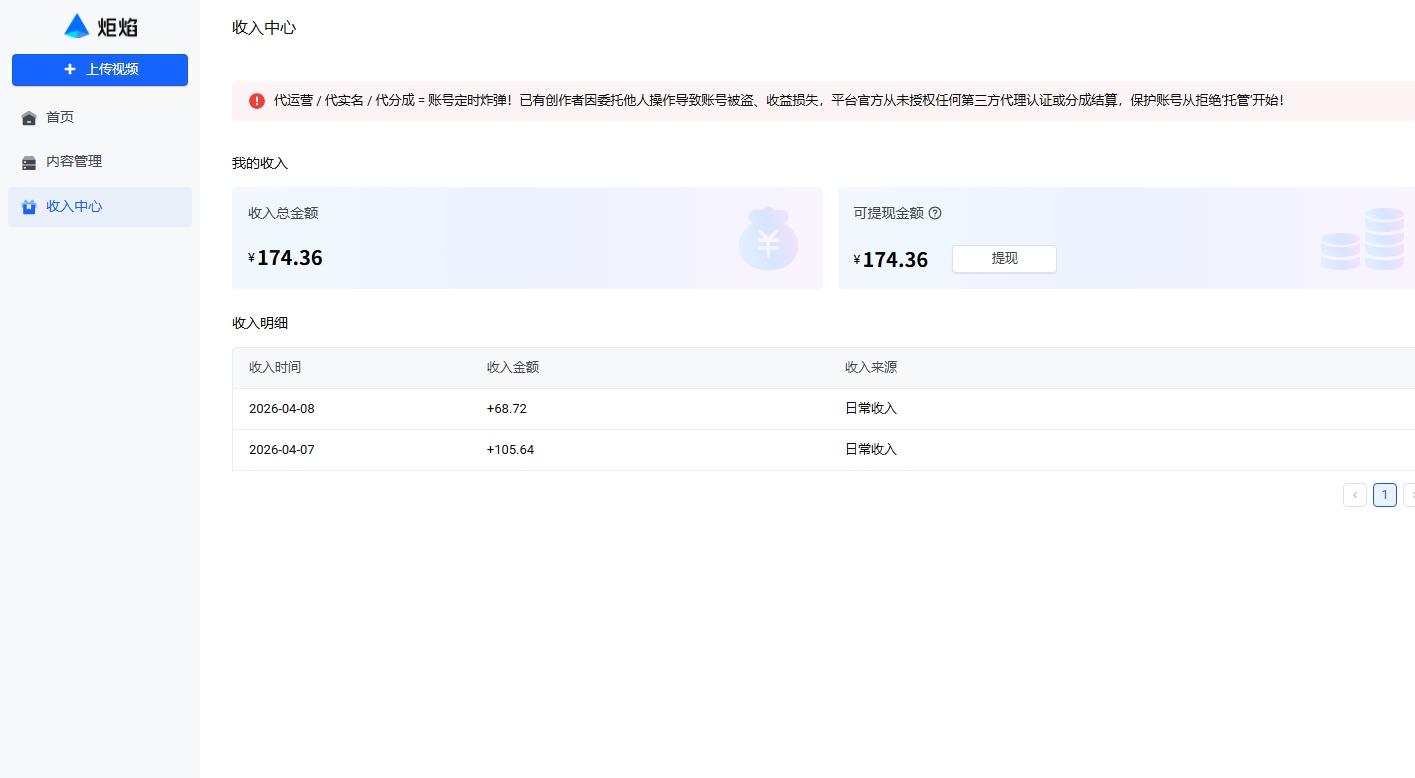
Task: Click the 提现 withdraw button
Action: point(1004,259)
